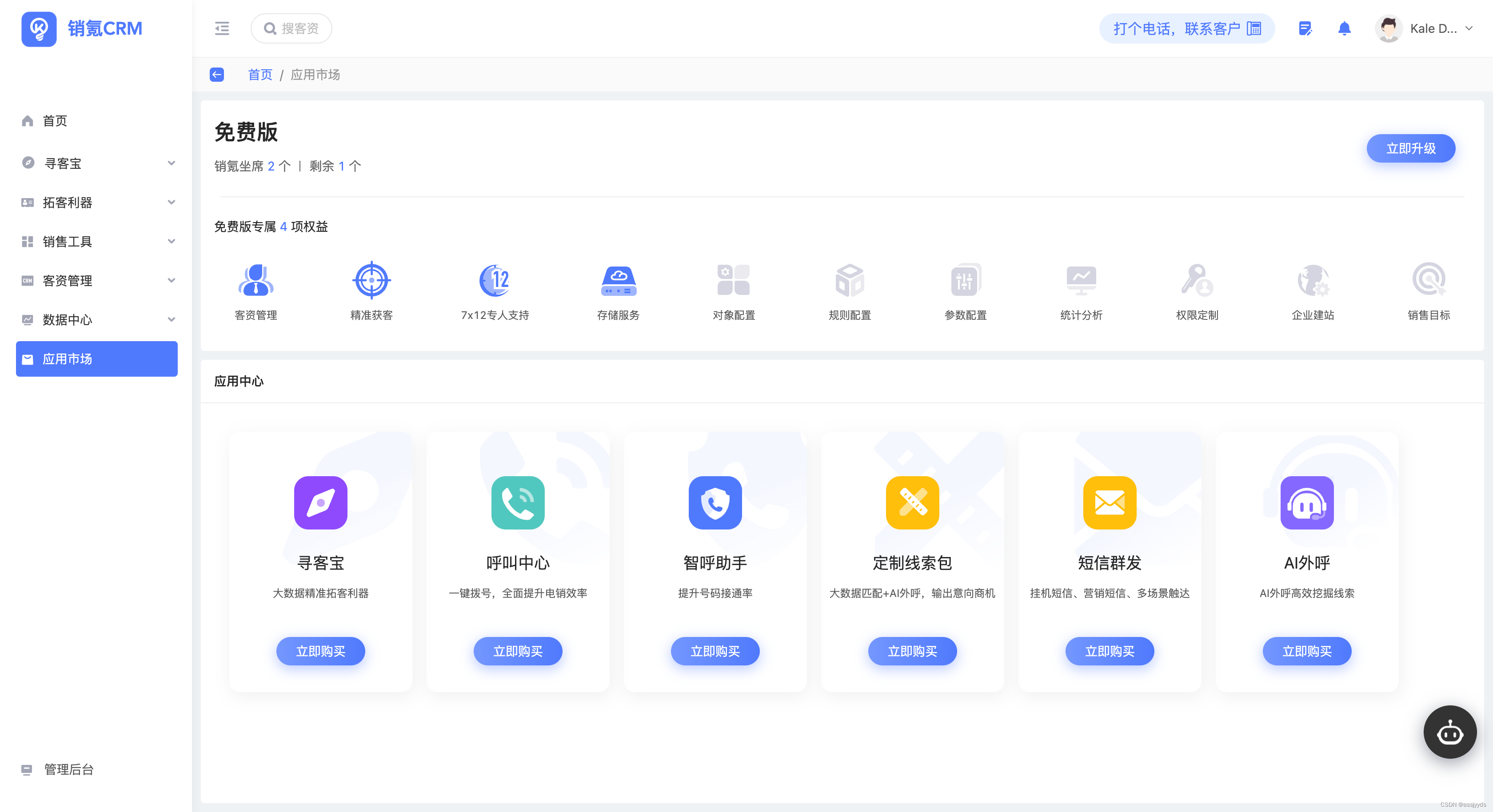
Task: Expand the 数据中心 sidebar section
Action: [x=97, y=319]
